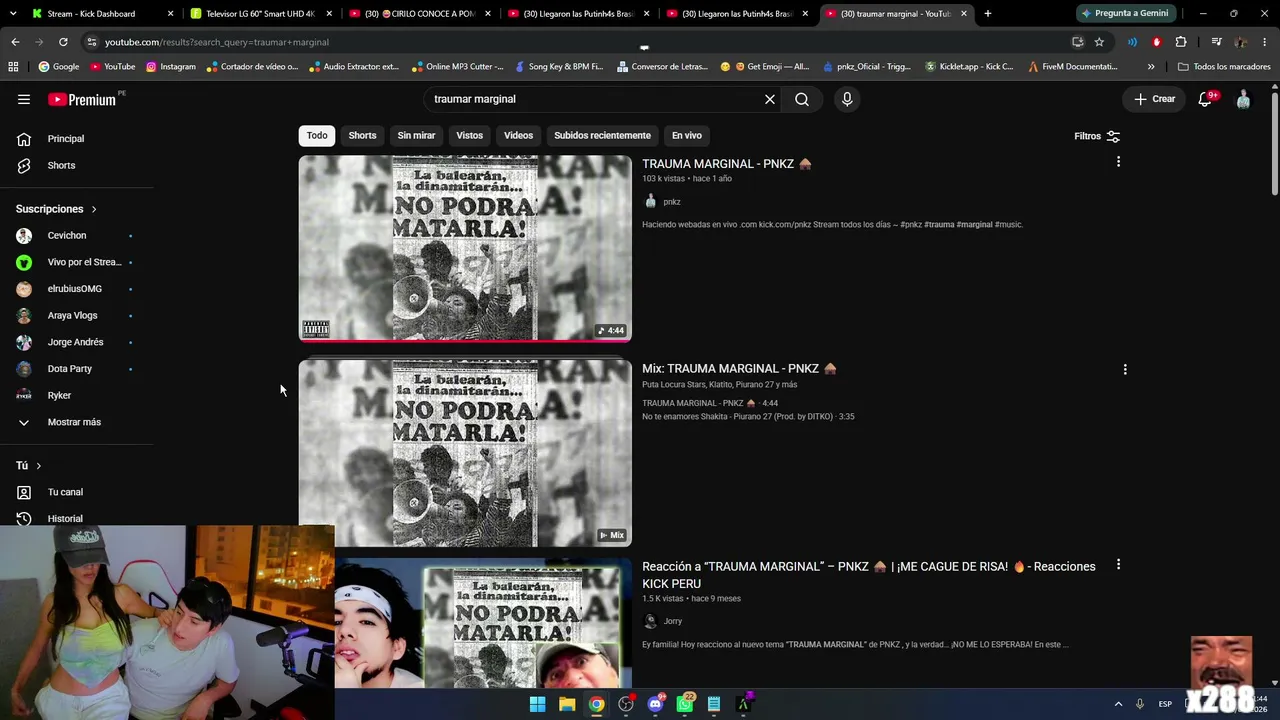Open the Chrome apps grid shortcut
This screenshot has width=1280, height=720.
point(13,67)
